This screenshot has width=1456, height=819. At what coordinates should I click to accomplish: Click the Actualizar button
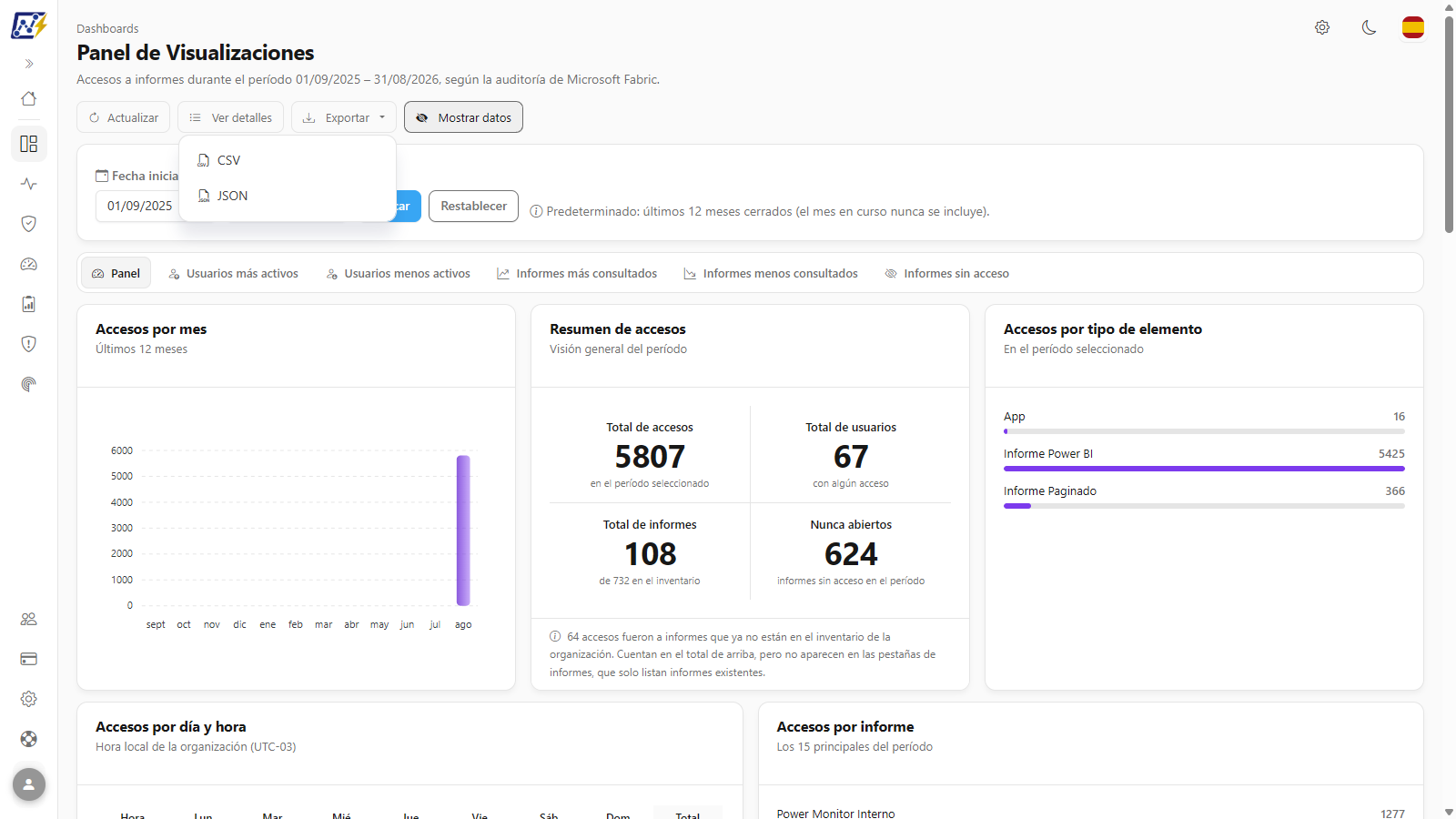click(x=124, y=117)
